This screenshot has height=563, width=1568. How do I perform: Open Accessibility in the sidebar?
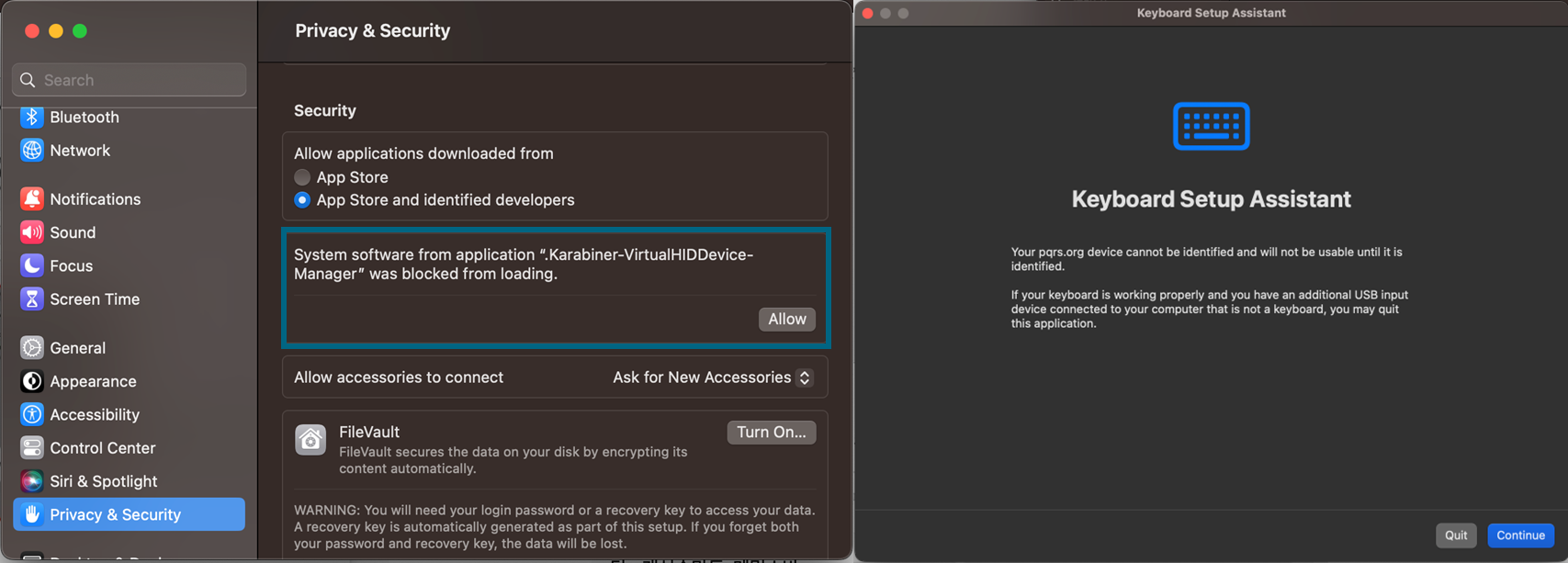click(x=129, y=414)
